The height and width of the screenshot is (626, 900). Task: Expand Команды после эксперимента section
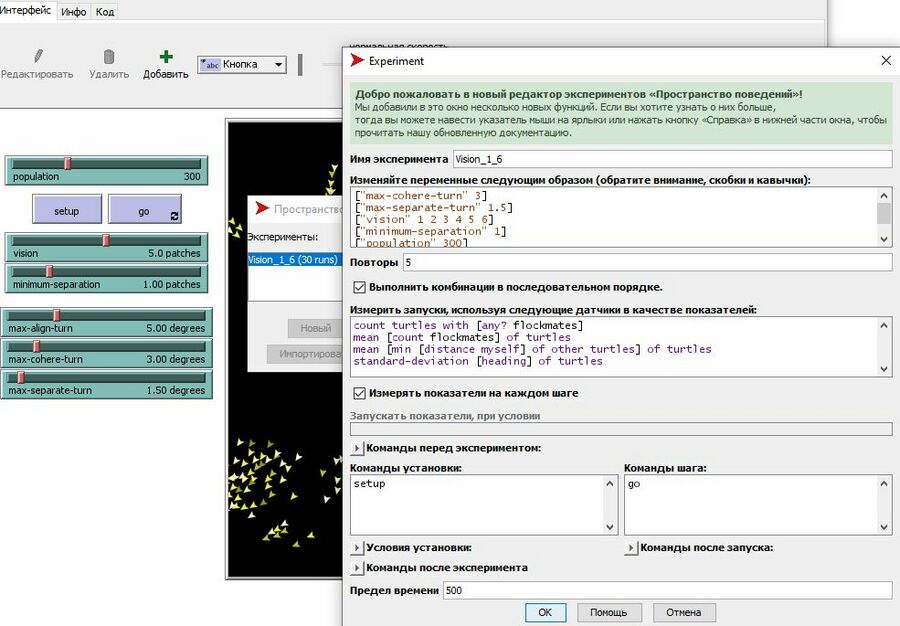coord(358,568)
